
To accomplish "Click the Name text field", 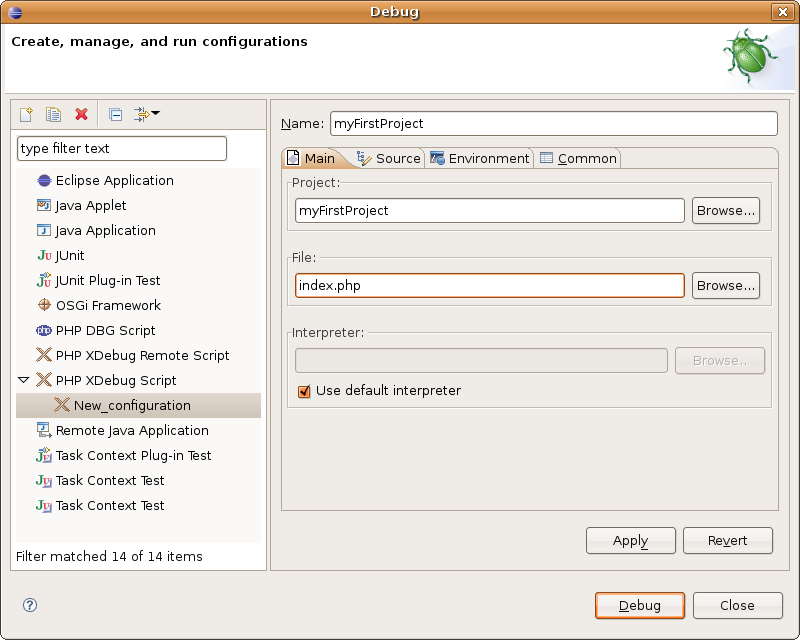I will 553,123.
